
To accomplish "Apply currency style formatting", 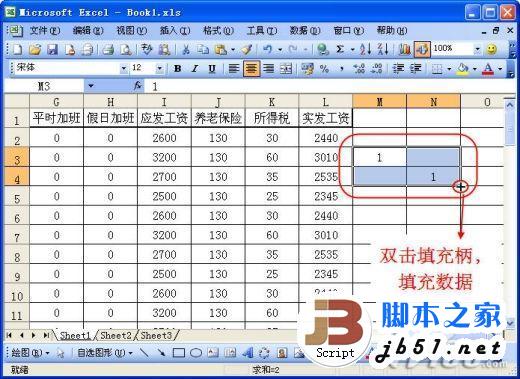I will click(x=307, y=69).
